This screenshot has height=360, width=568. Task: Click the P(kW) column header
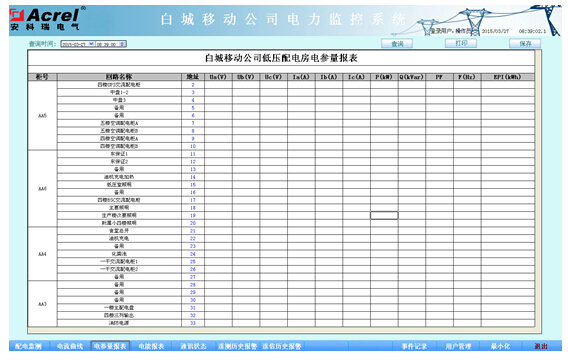(384, 77)
